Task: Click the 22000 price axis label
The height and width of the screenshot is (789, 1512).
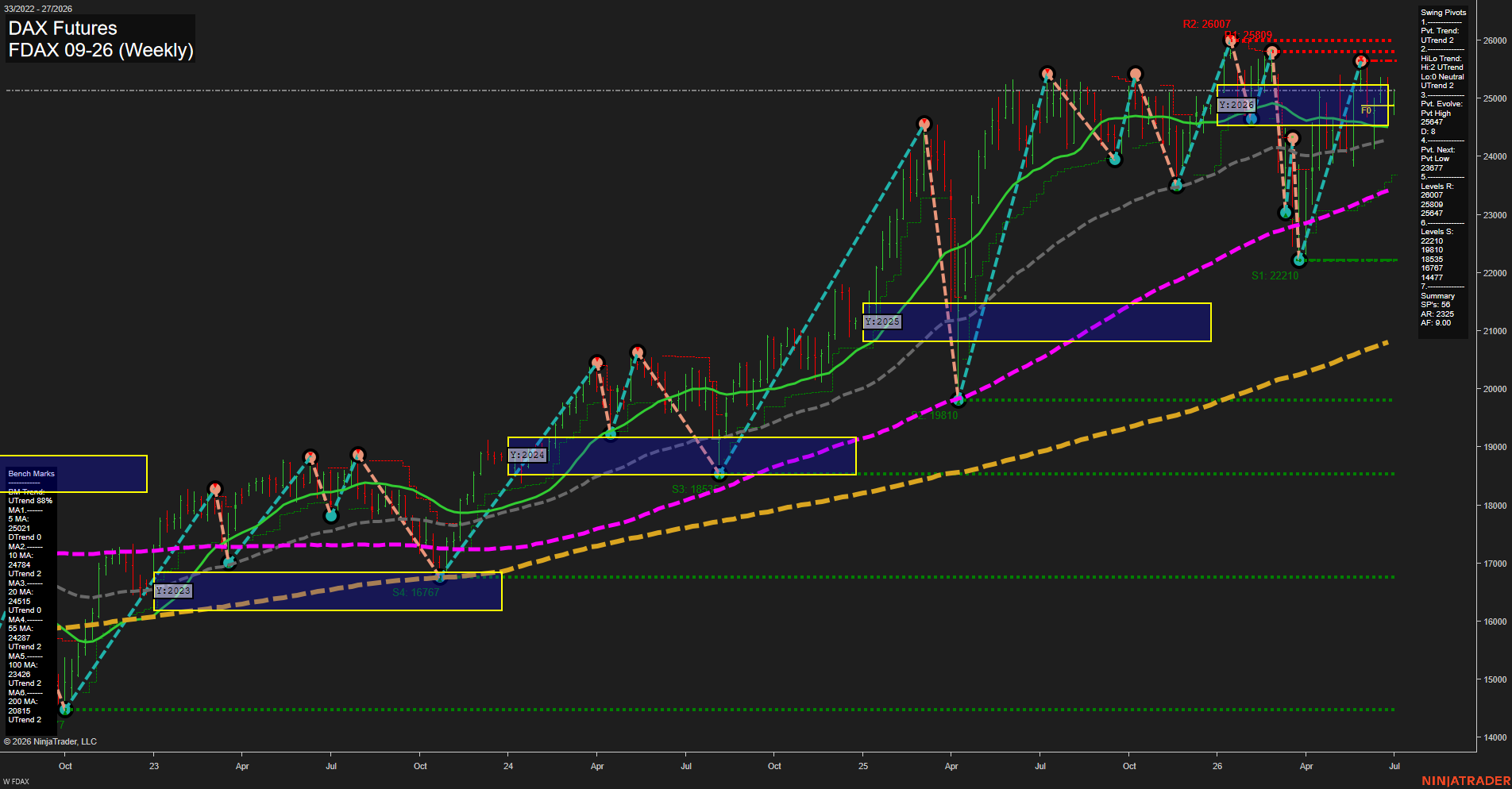Action: click(x=1495, y=273)
